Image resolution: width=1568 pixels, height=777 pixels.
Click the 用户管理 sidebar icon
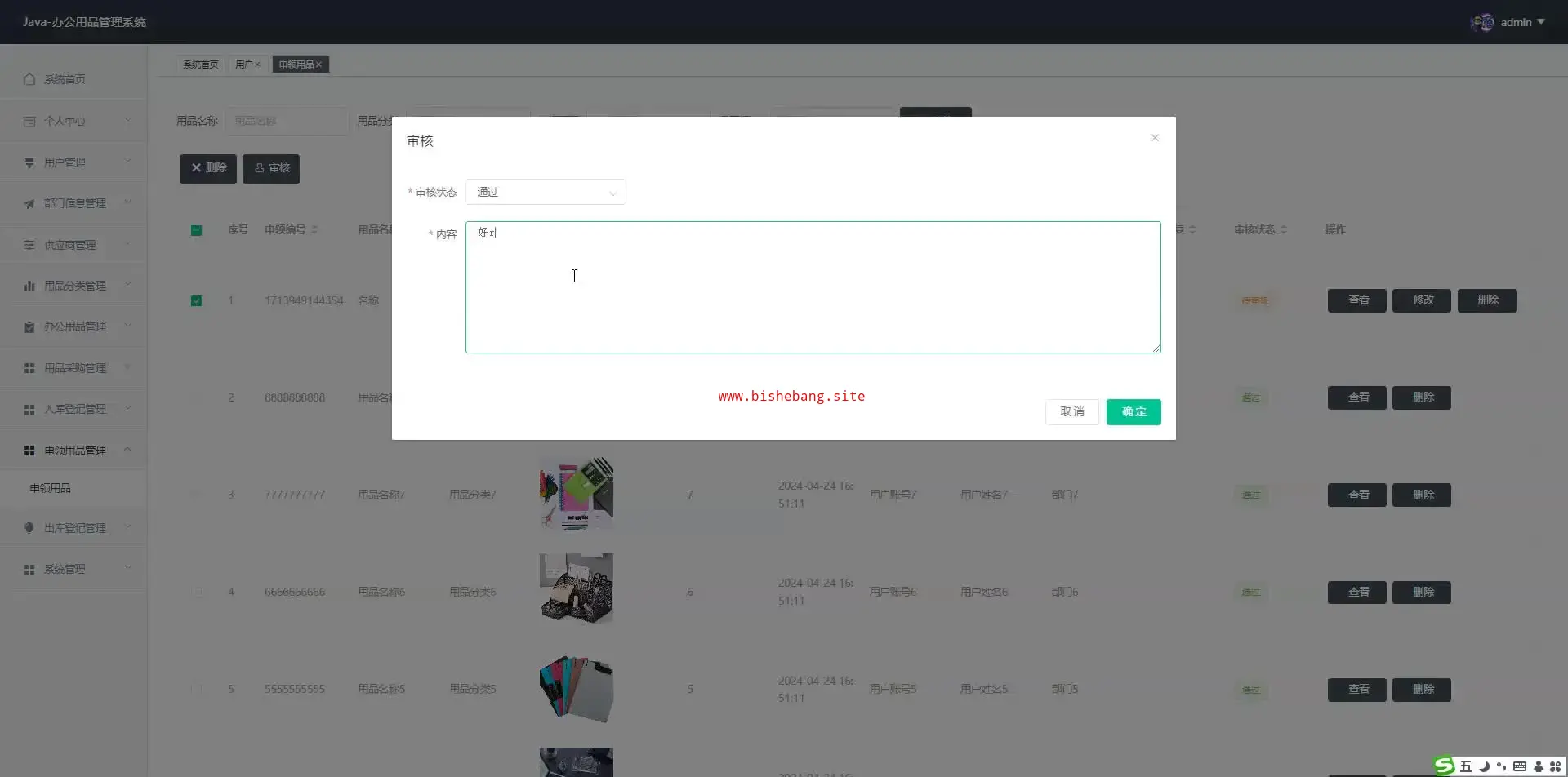click(x=29, y=162)
